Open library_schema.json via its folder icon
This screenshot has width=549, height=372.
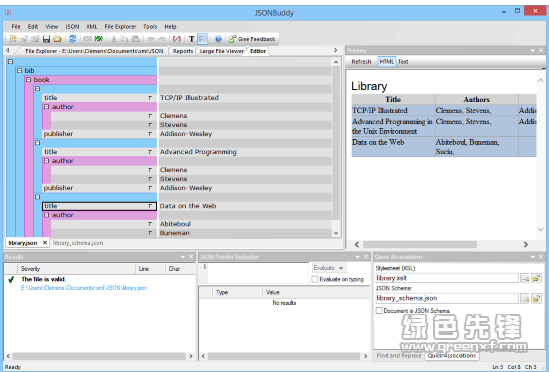point(536,299)
